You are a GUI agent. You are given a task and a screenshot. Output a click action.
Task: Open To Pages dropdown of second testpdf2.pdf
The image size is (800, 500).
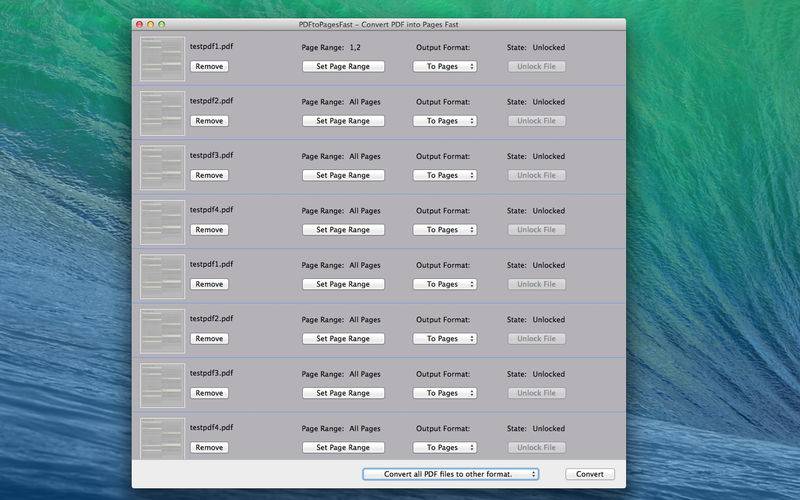(x=445, y=339)
